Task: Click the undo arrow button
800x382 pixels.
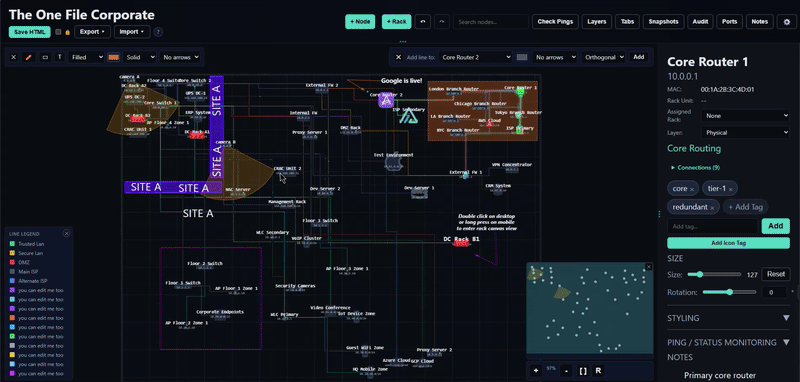Action: point(423,21)
